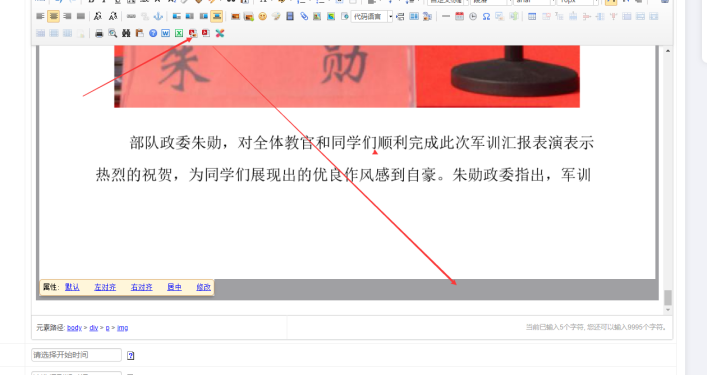Toggle right align paragraph button
The height and width of the screenshot is (375, 707).
[x=67, y=17]
